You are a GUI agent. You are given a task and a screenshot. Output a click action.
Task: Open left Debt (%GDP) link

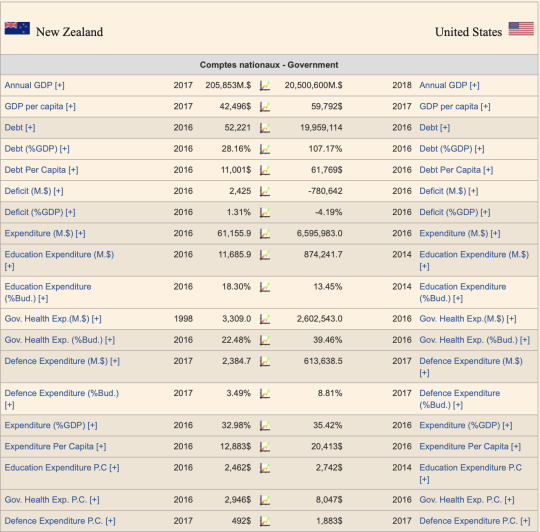coord(37,149)
